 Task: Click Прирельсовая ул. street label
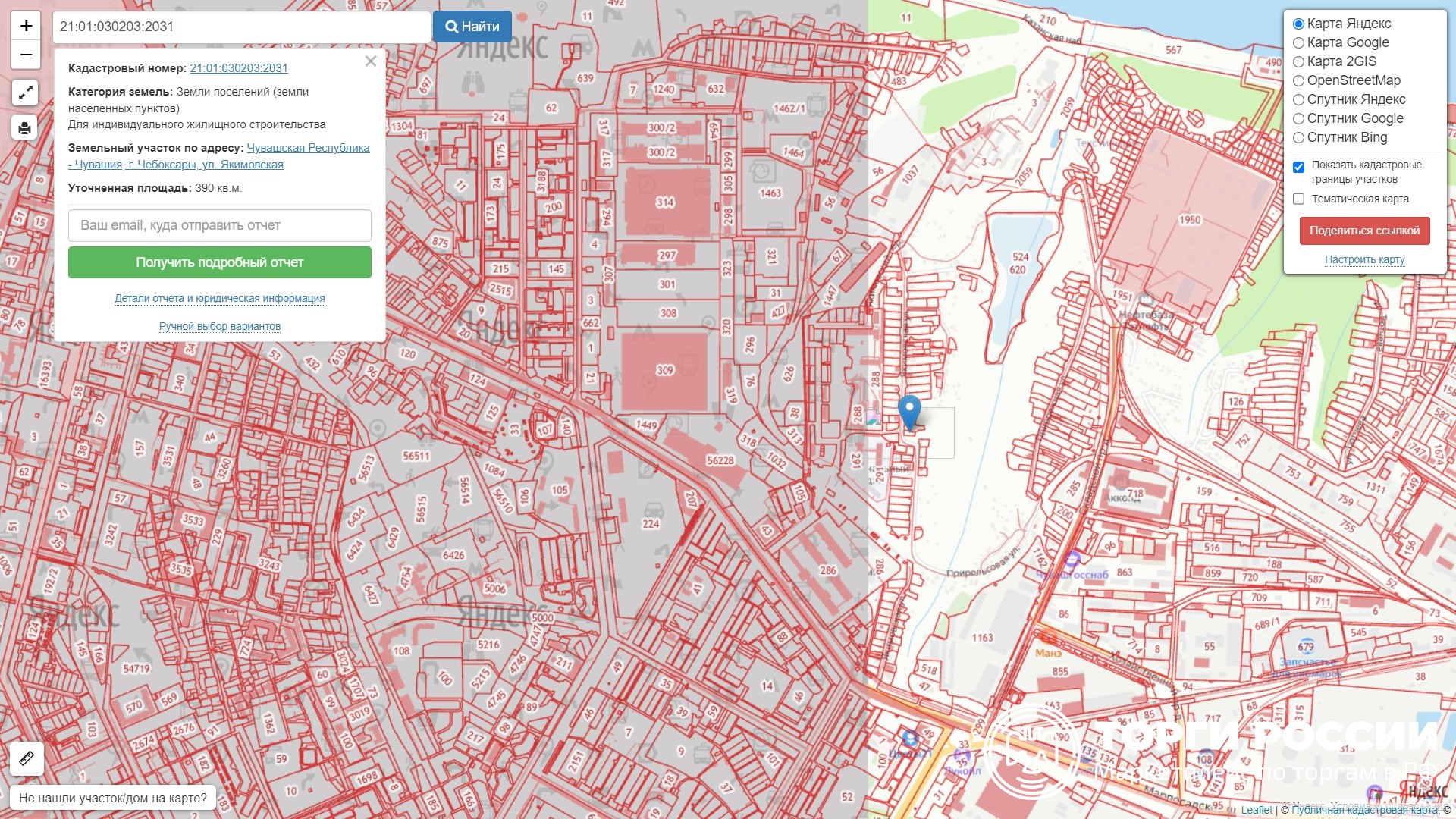point(984,562)
